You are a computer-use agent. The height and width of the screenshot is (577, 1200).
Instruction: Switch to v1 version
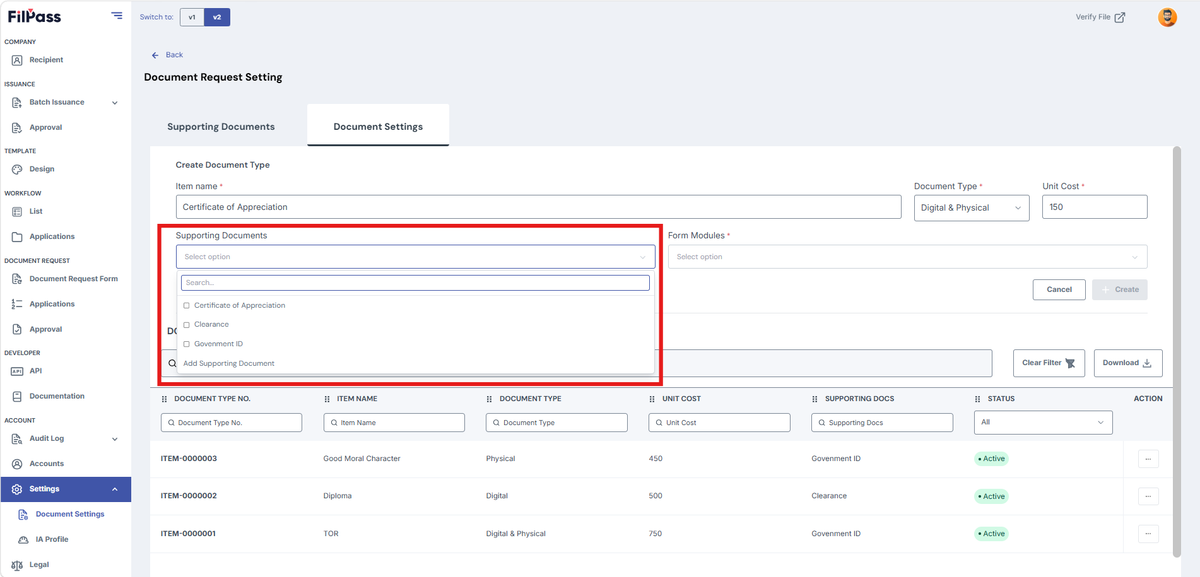pyautogui.click(x=192, y=17)
